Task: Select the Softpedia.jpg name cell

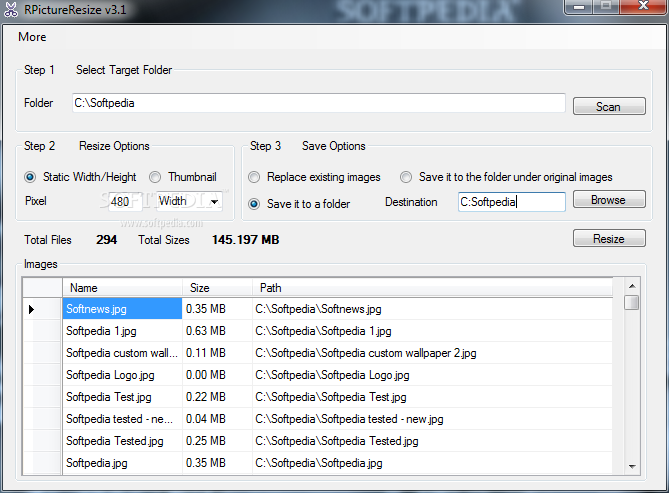Action: pos(122,463)
